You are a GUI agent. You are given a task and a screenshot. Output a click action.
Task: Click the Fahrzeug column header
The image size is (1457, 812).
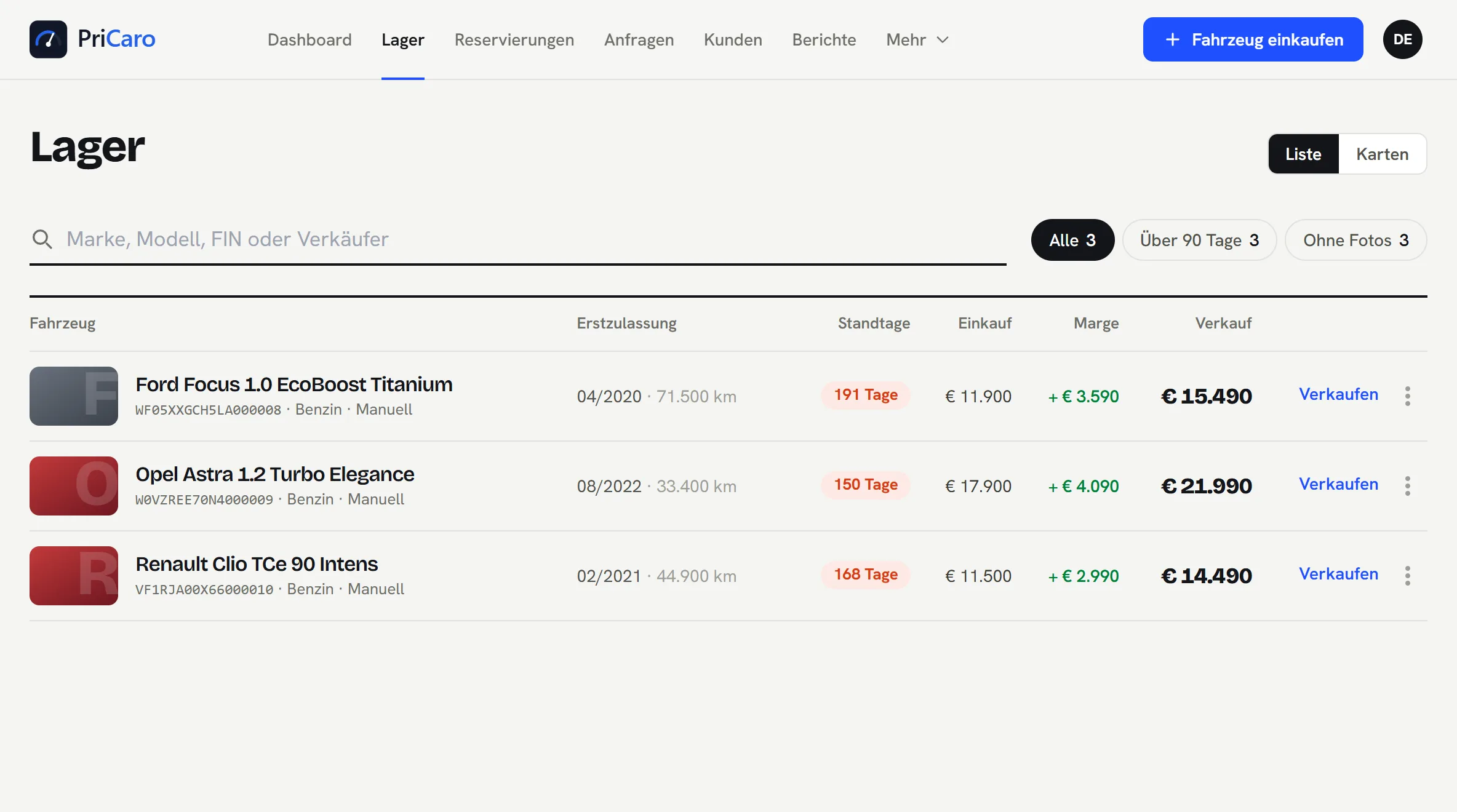pyautogui.click(x=63, y=323)
